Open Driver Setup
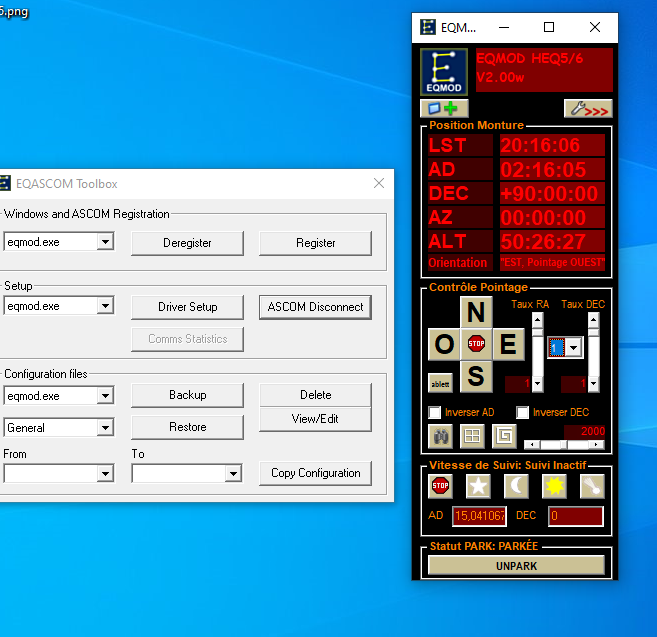657x637 pixels. coord(187,307)
